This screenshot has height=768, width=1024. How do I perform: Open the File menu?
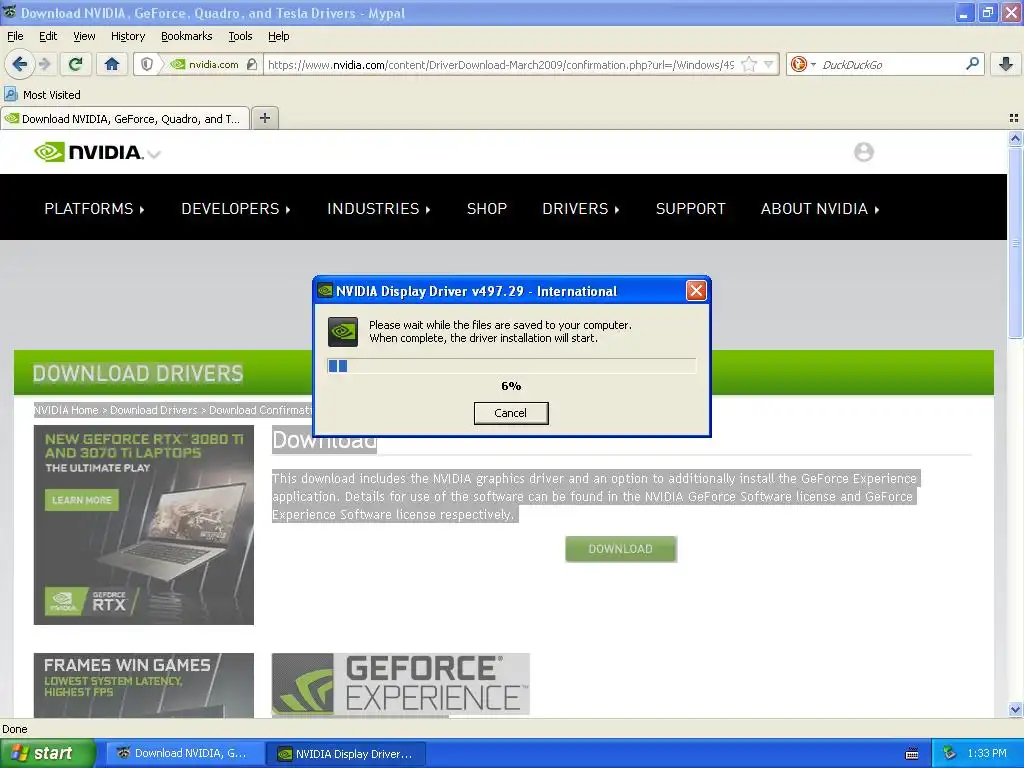[x=15, y=36]
